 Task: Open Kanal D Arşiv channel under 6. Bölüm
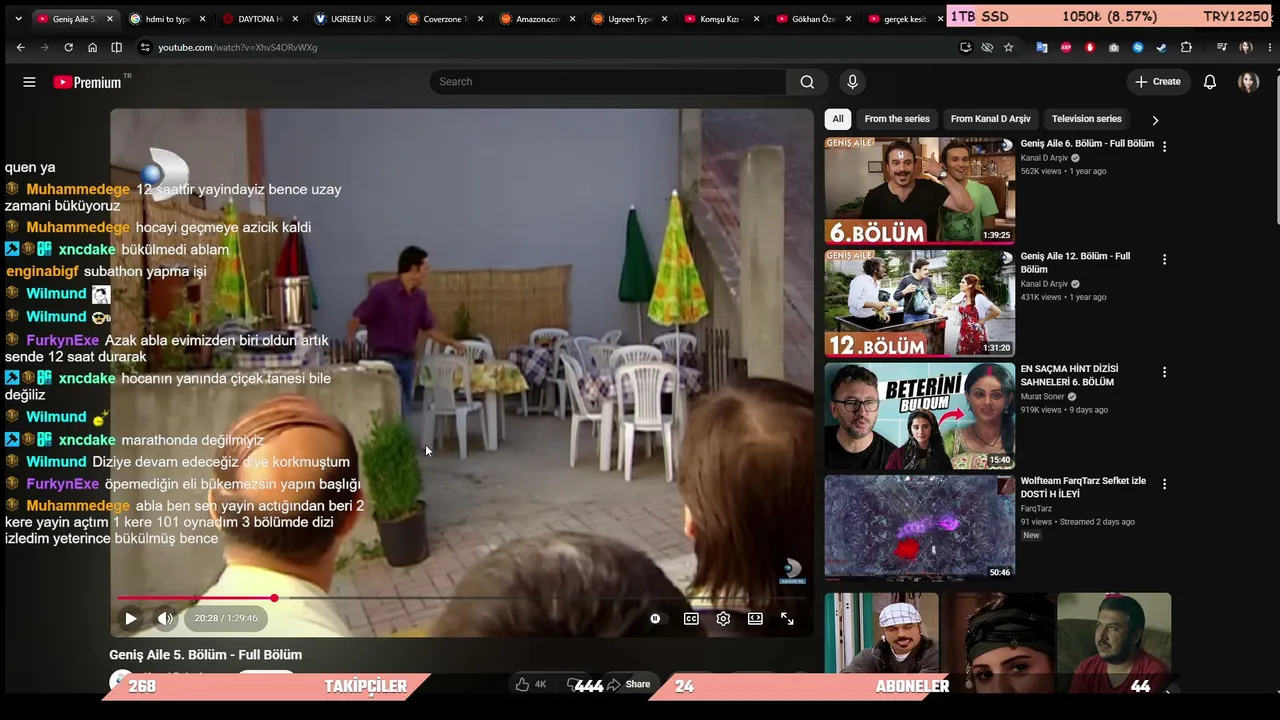tap(1044, 158)
